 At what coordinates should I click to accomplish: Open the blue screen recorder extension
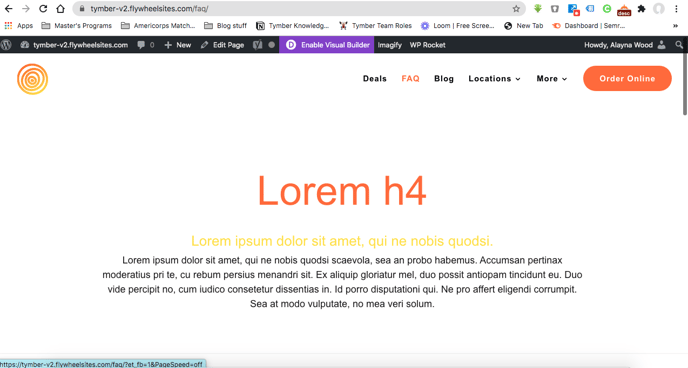[x=573, y=9]
